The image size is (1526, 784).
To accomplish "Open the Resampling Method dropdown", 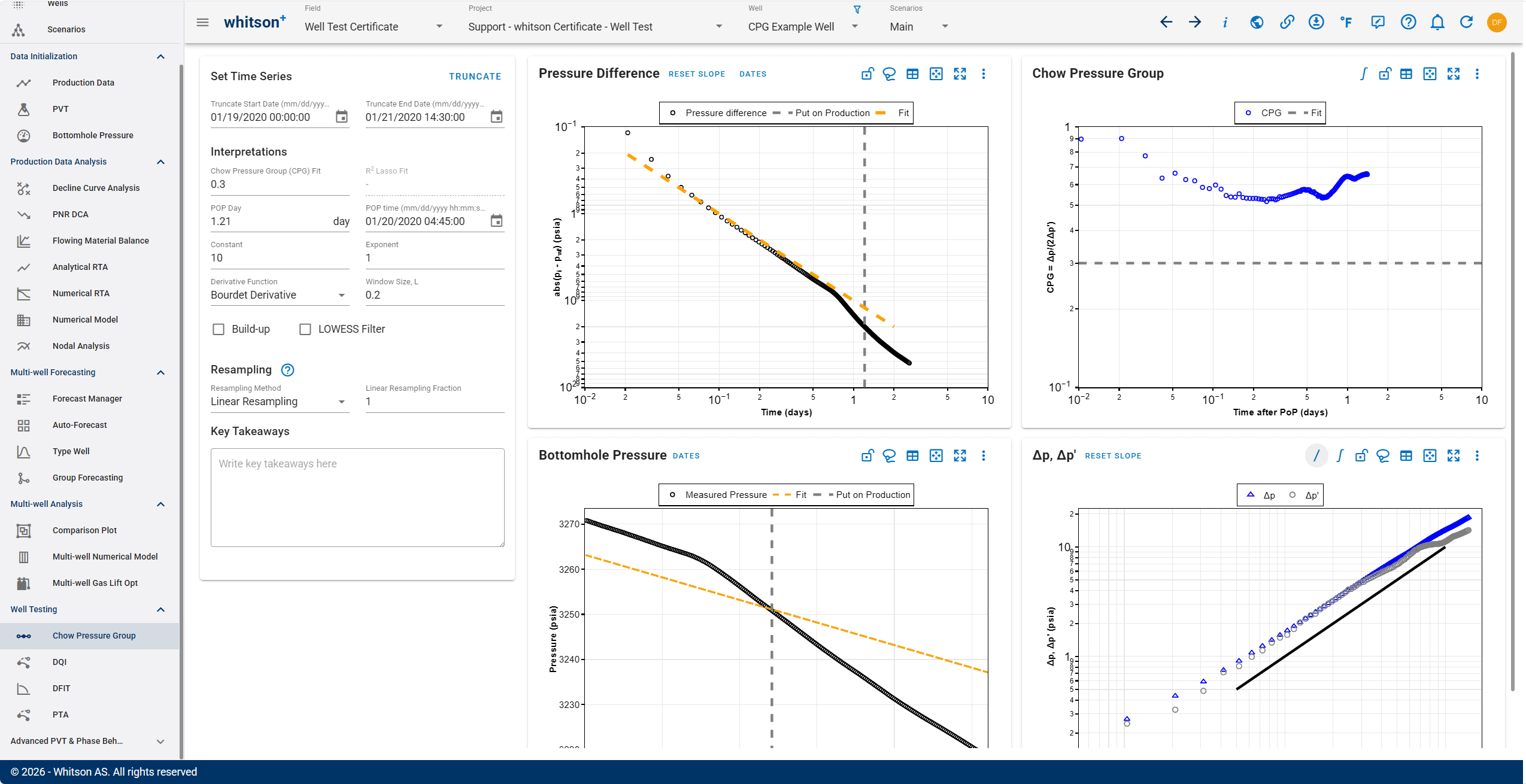I will tap(280, 402).
